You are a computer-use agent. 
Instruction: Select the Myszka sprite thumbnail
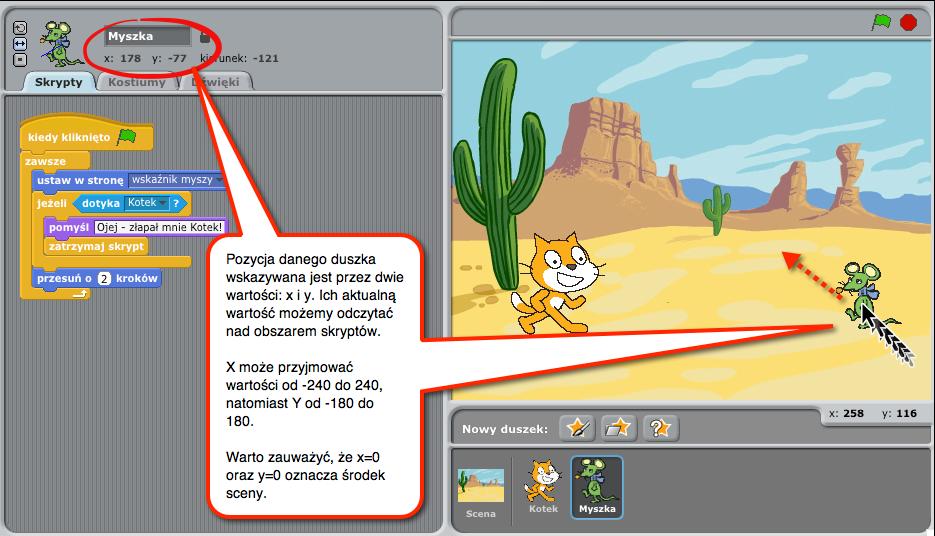click(x=597, y=487)
